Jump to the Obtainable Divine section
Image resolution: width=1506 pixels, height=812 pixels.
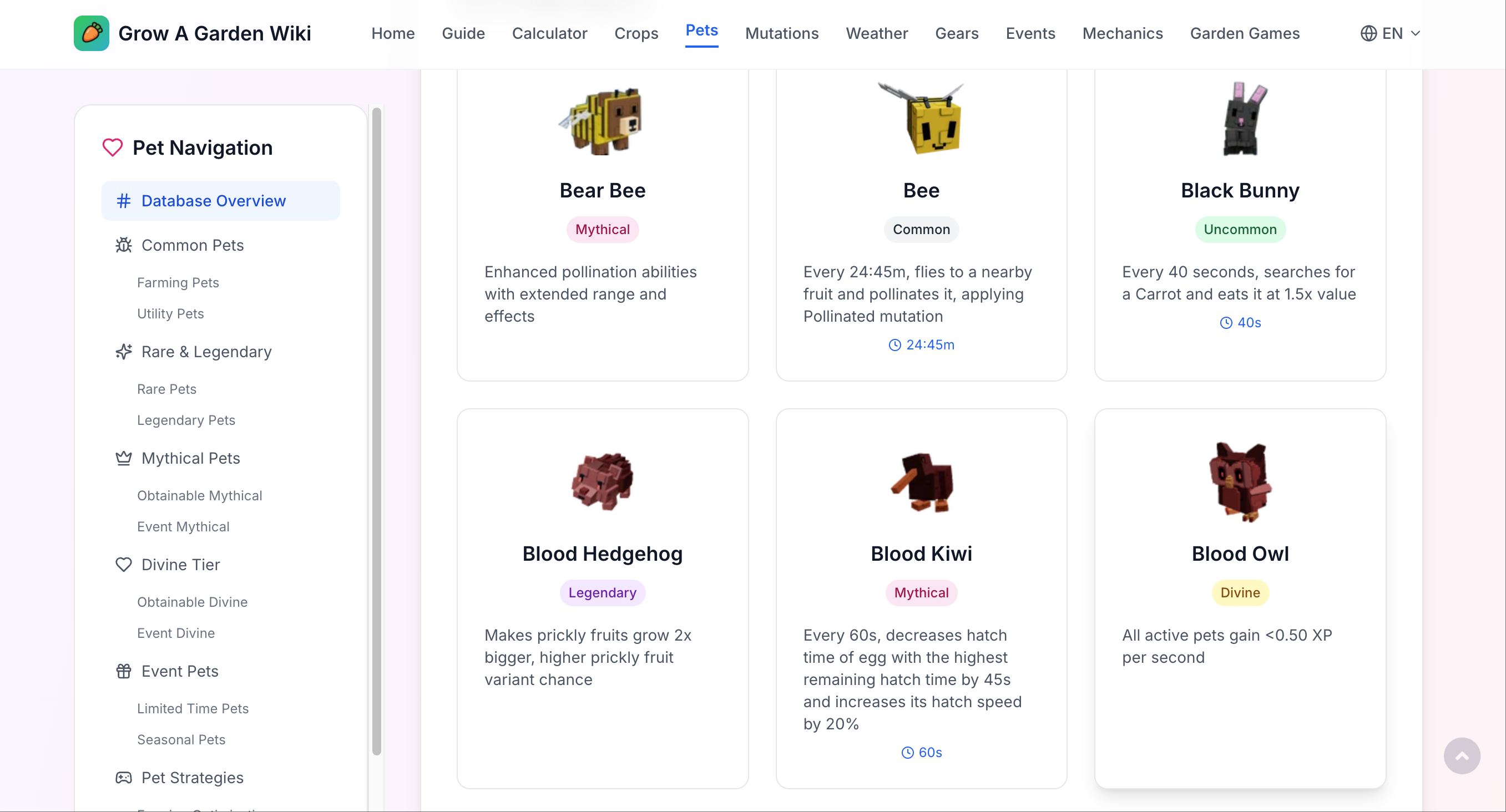pos(192,602)
